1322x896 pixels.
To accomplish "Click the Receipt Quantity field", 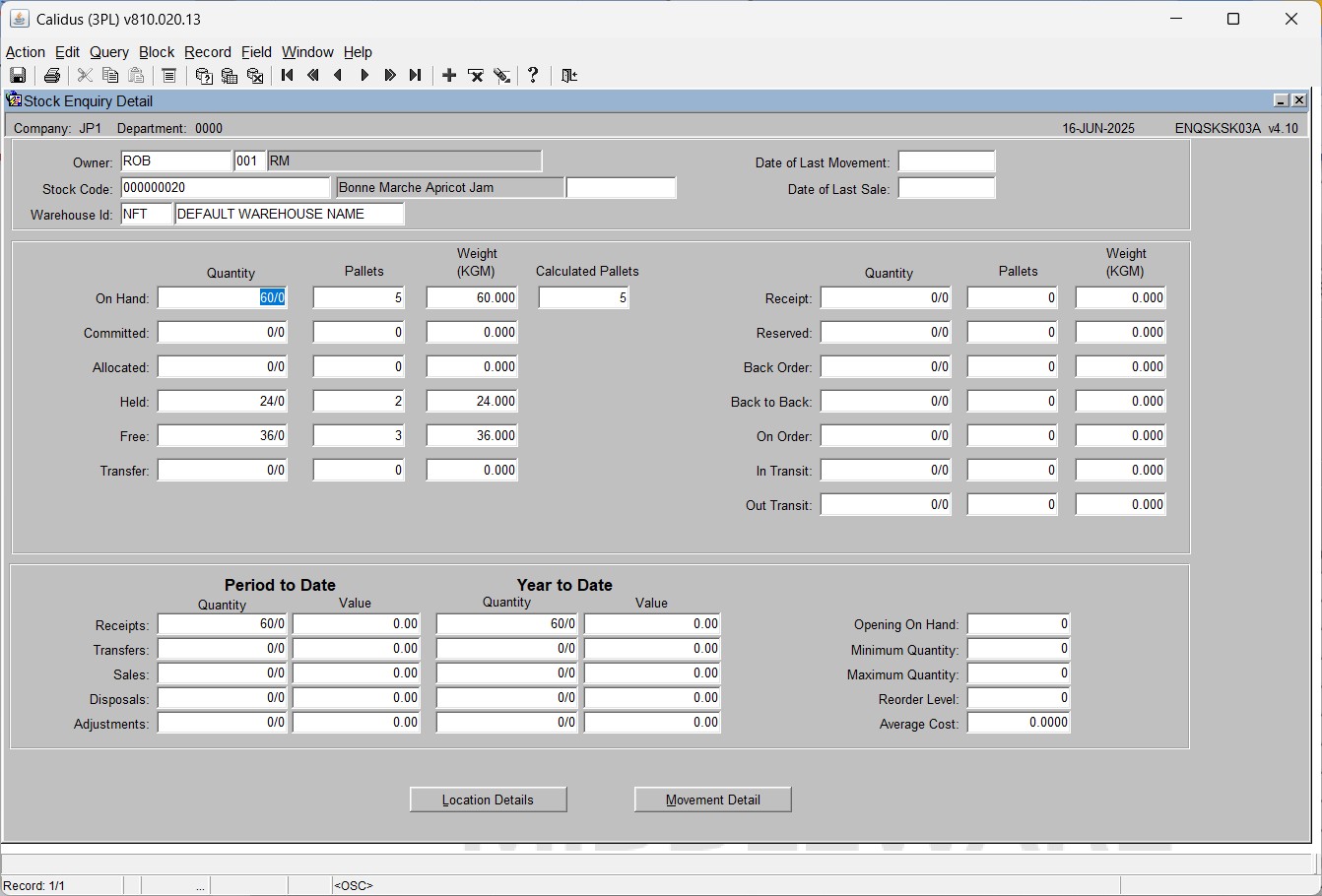I will tap(886, 298).
